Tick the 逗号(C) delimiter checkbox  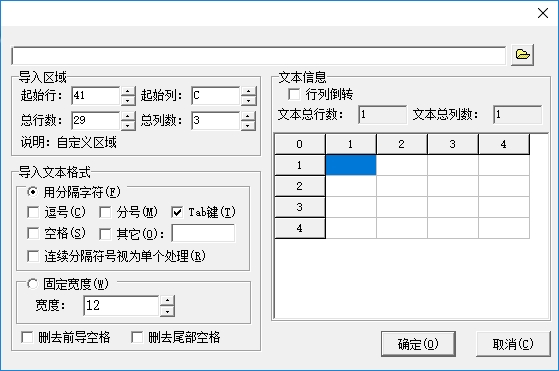[x=33, y=212]
